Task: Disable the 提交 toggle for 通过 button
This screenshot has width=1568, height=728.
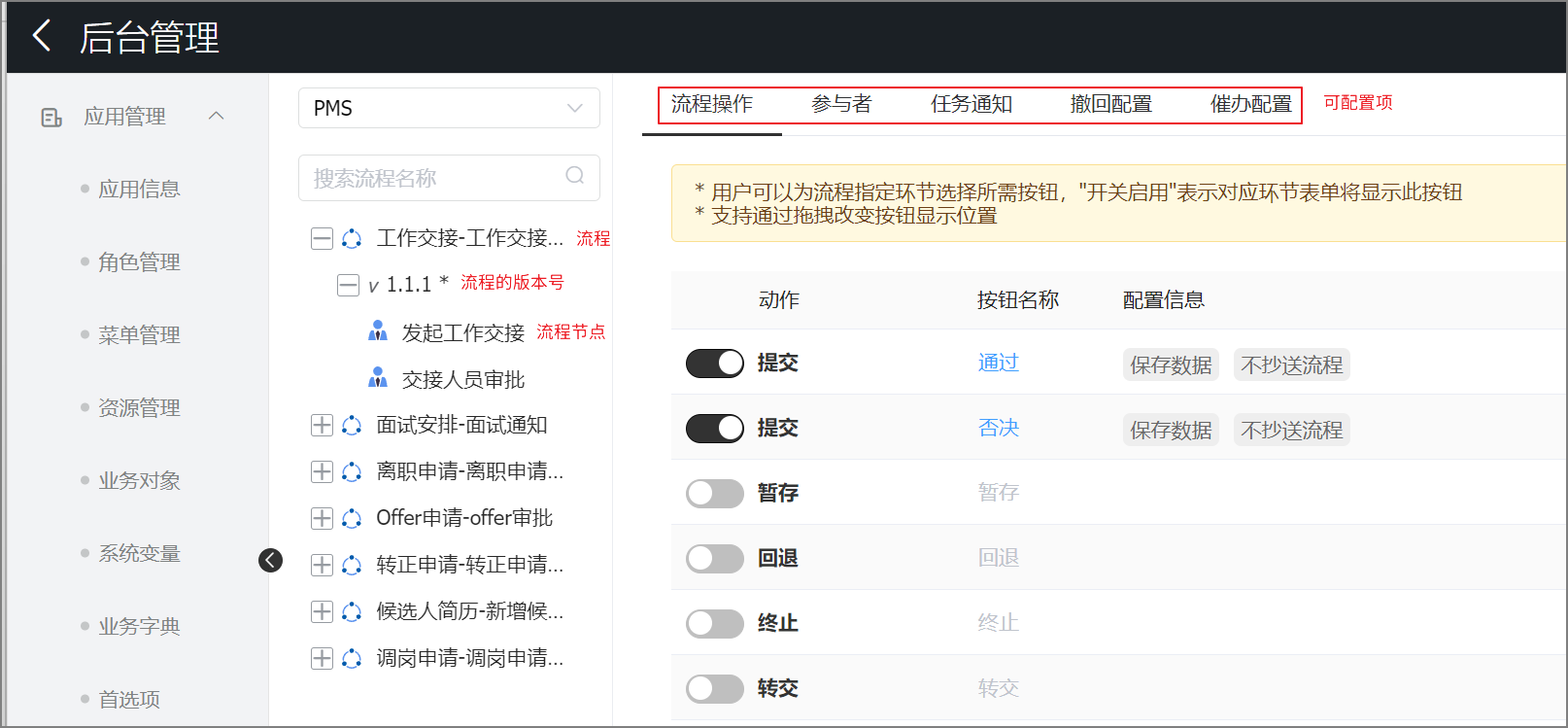Action: pos(714,364)
